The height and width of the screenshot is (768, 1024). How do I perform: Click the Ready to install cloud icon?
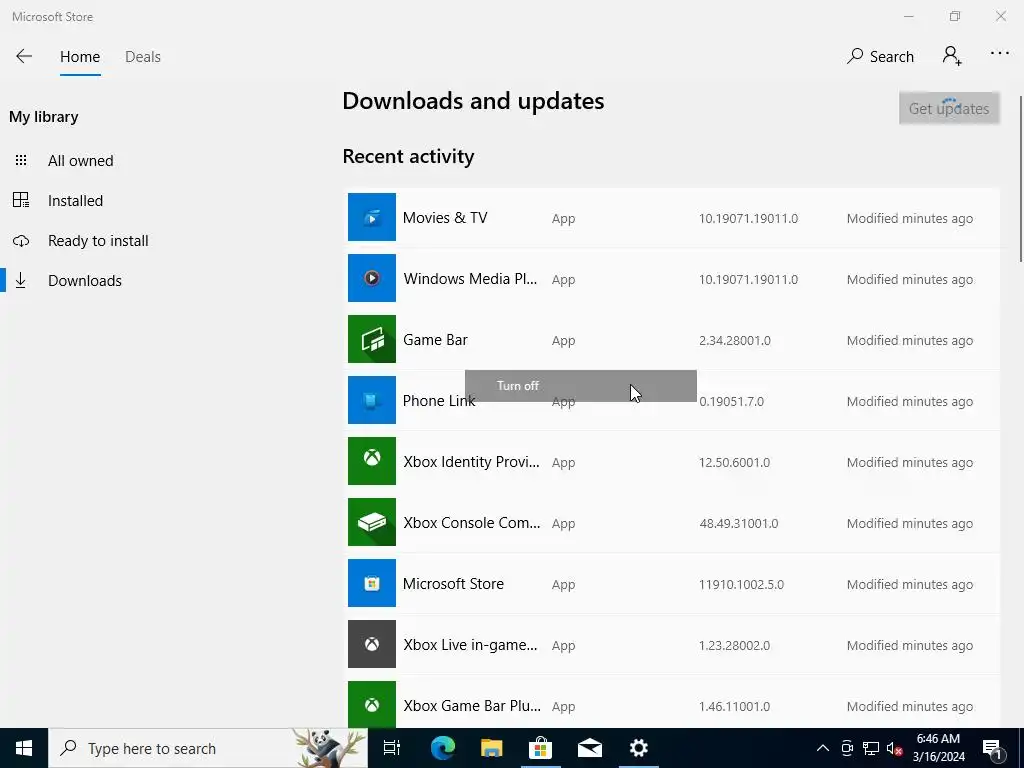tap(21, 241)
